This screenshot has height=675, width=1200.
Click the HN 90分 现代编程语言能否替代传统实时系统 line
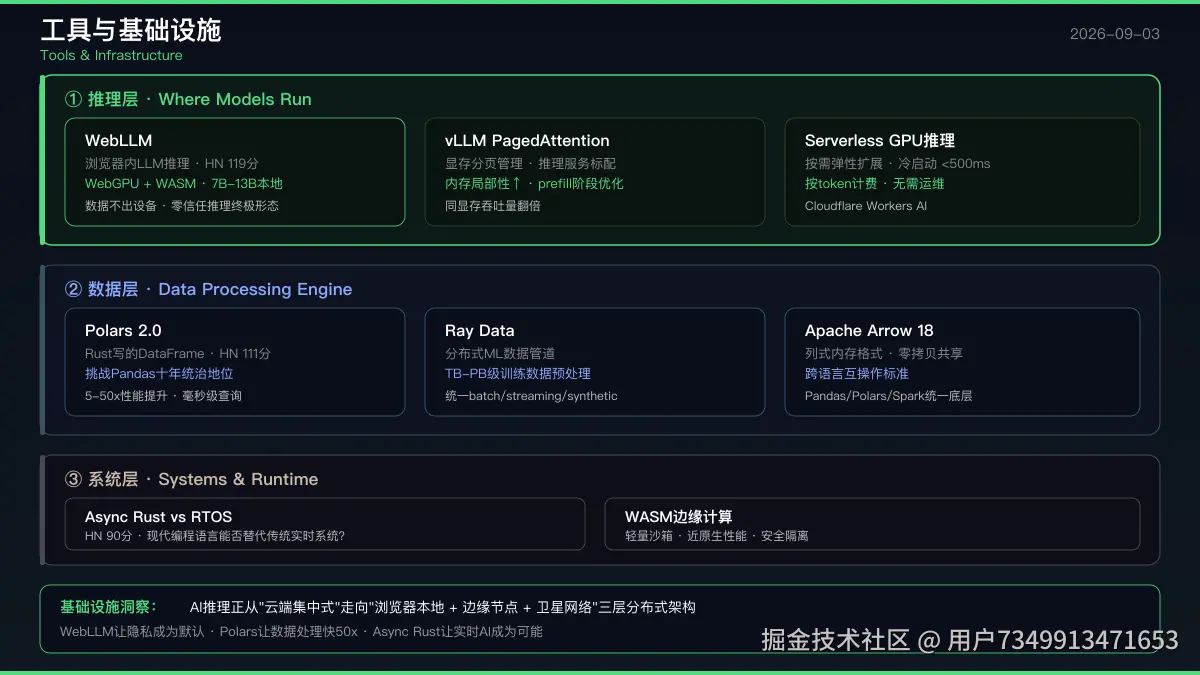[x=215, y=536]
